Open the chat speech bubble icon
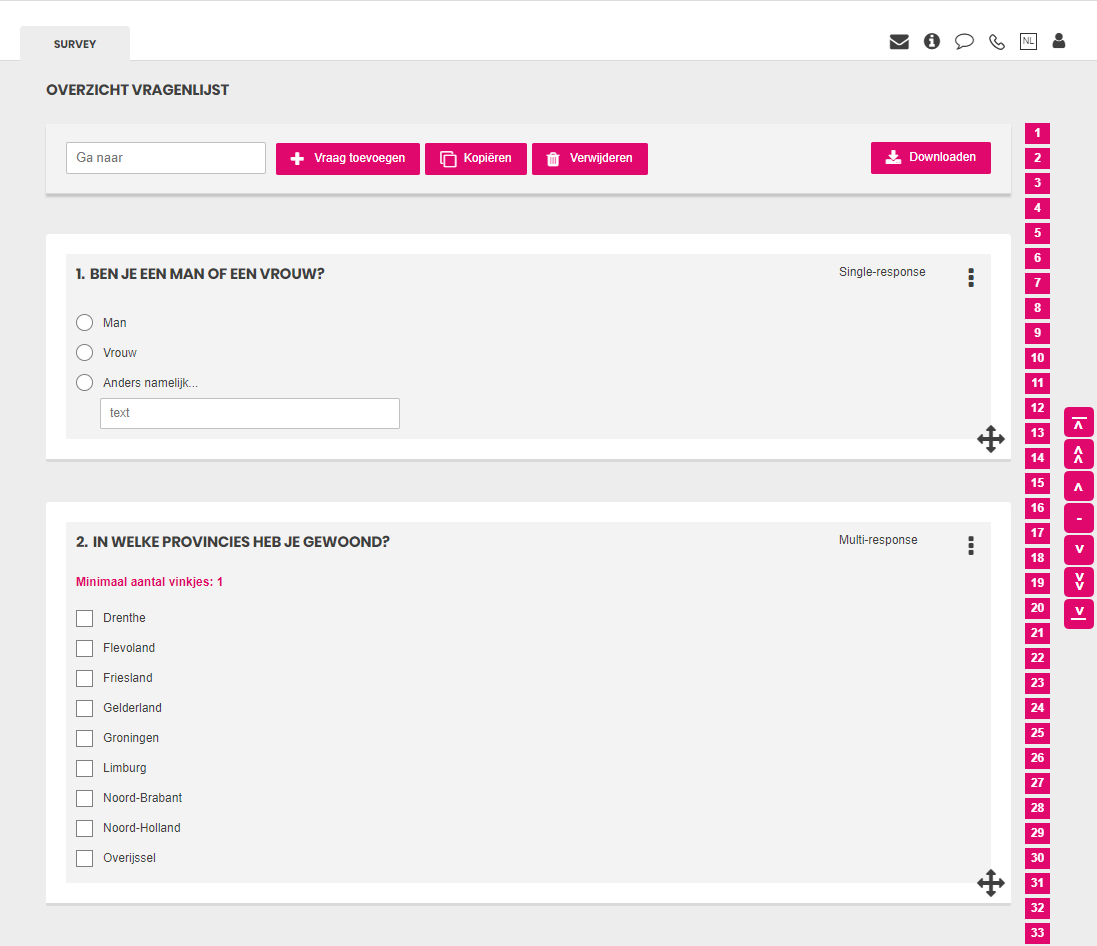The width and height of the screenshot is (1097, 946). tap(964, 42)
